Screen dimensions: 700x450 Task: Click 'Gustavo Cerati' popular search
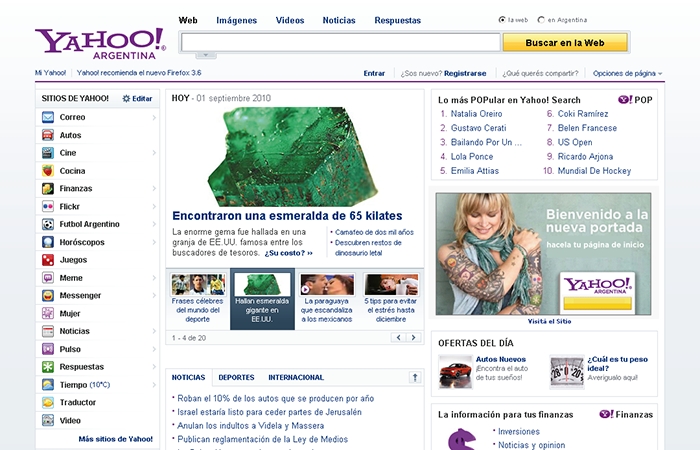pyautogui.click(x=478, y=128)
